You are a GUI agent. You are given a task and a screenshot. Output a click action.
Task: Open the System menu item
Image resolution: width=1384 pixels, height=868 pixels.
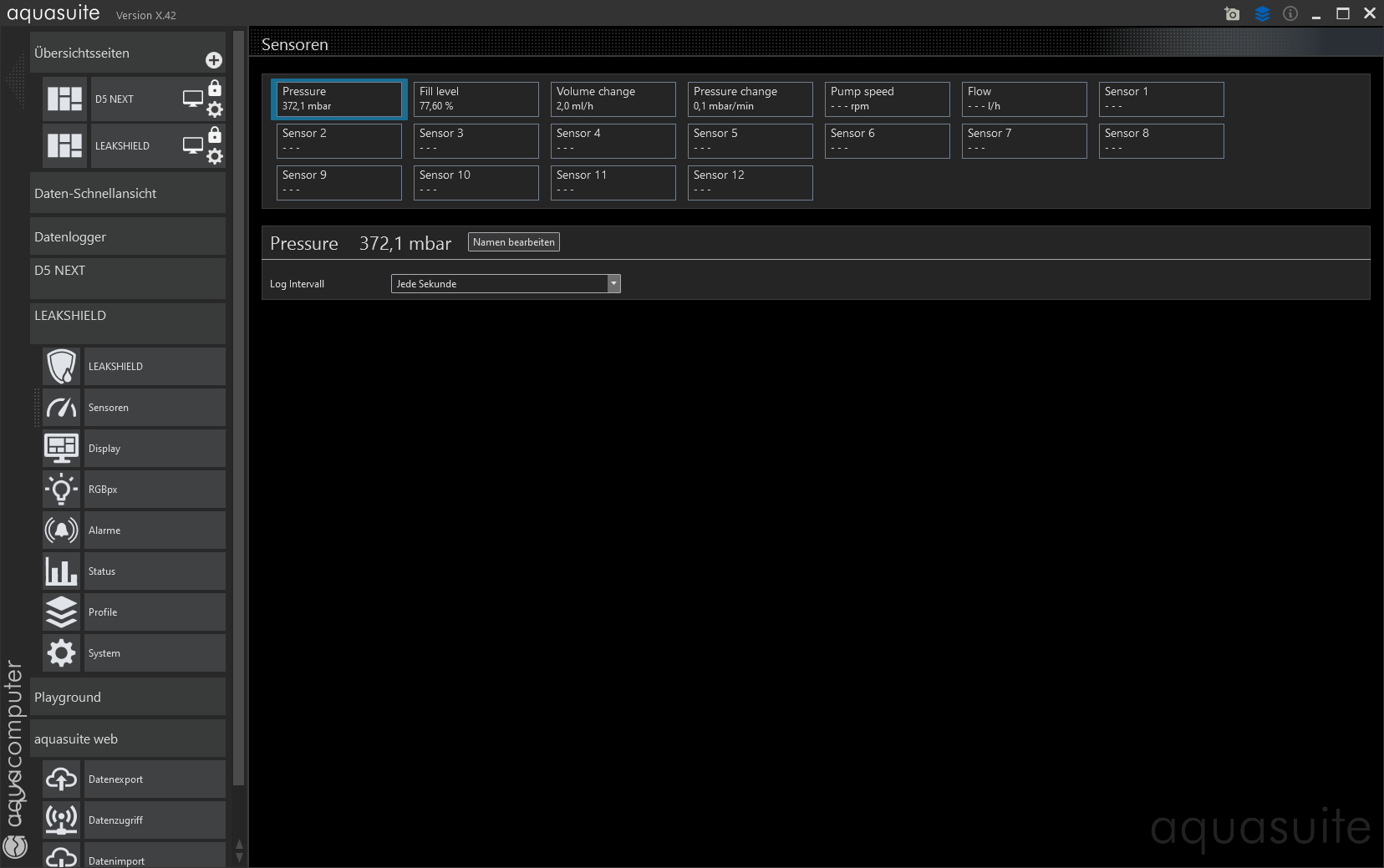click(x=155, y=653)
